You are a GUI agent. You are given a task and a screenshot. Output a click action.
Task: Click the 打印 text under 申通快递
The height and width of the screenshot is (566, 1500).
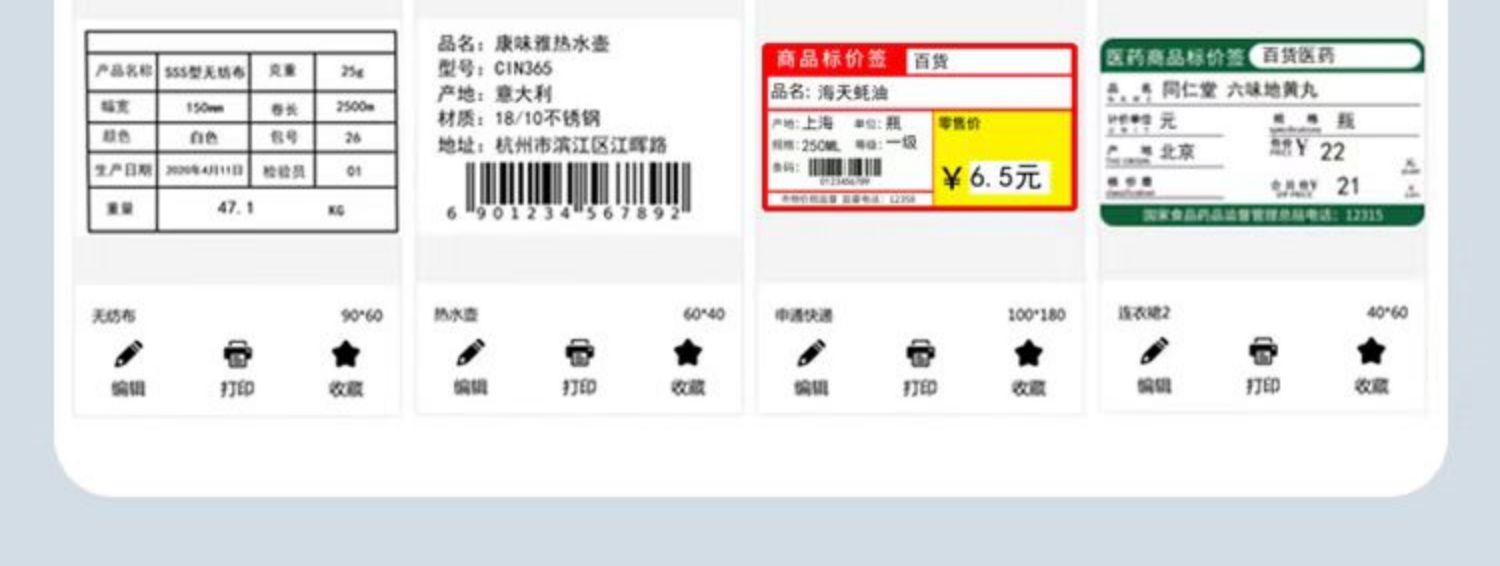[920, 388]
